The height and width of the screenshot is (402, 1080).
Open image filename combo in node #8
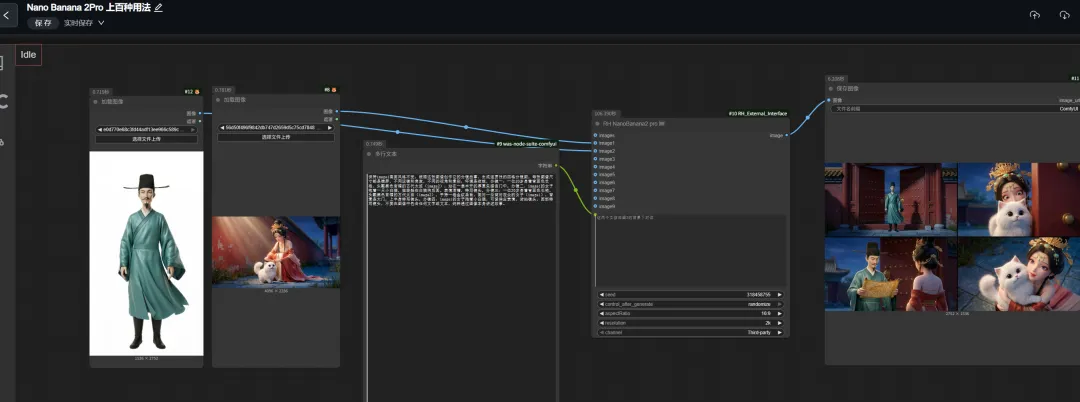click(276, 127)
